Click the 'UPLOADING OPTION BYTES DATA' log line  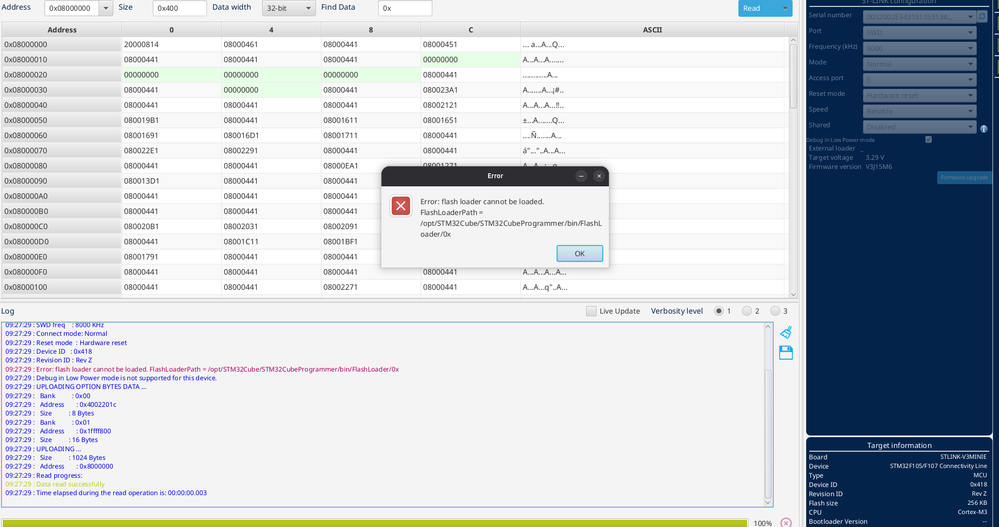click(76, 387)
